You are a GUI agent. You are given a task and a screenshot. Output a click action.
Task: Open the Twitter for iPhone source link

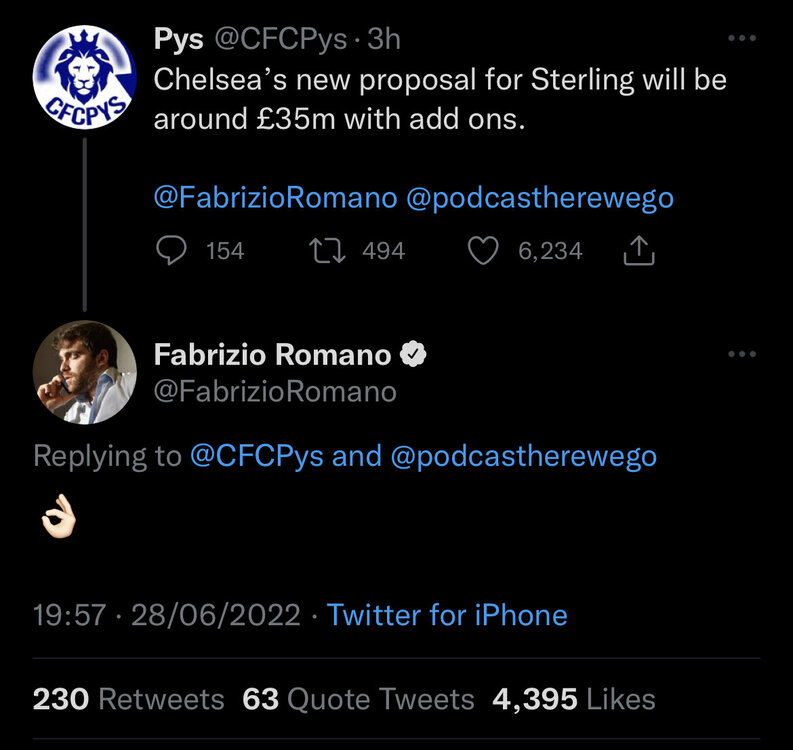[447, 615]
